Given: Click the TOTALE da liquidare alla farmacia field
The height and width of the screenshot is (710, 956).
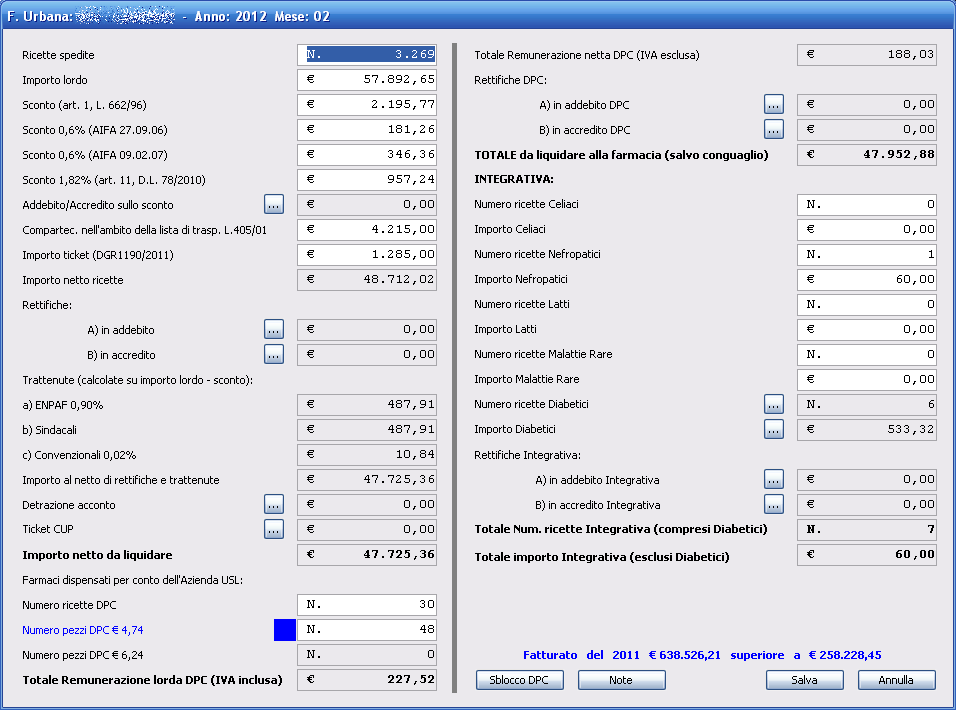Looking at the screenshot, I should click(867, 155).
